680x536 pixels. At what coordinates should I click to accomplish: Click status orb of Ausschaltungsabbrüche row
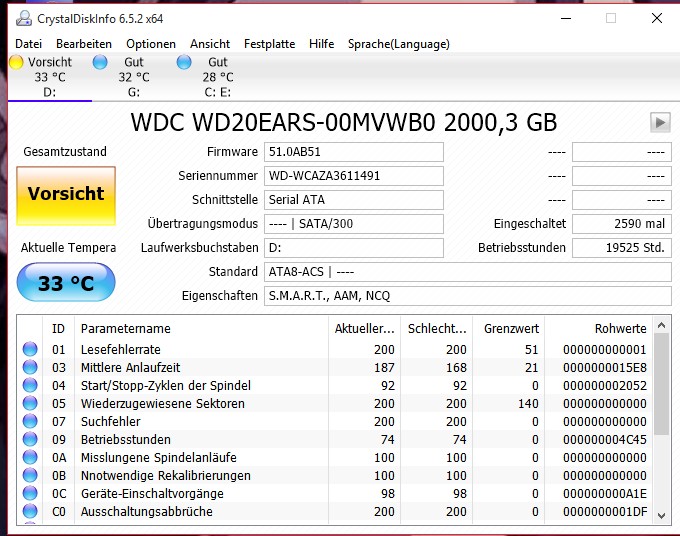click(x=30, y=511)
